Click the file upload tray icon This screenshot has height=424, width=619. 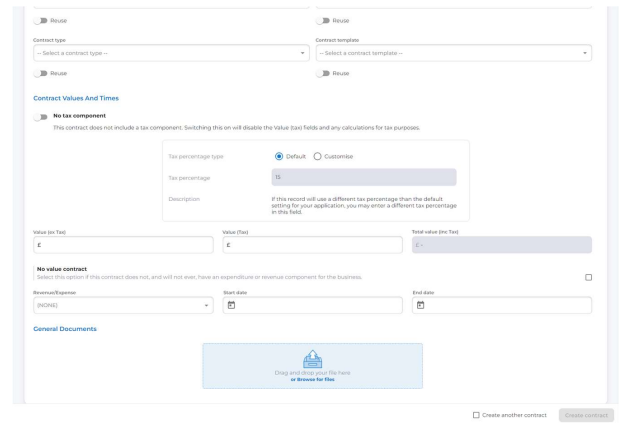click(312, 360)
